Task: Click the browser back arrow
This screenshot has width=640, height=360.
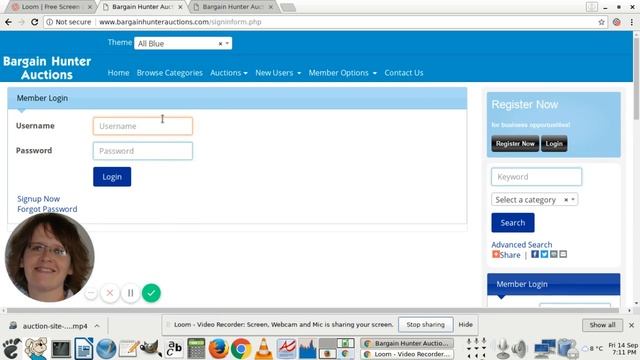Action: [9, 22]
